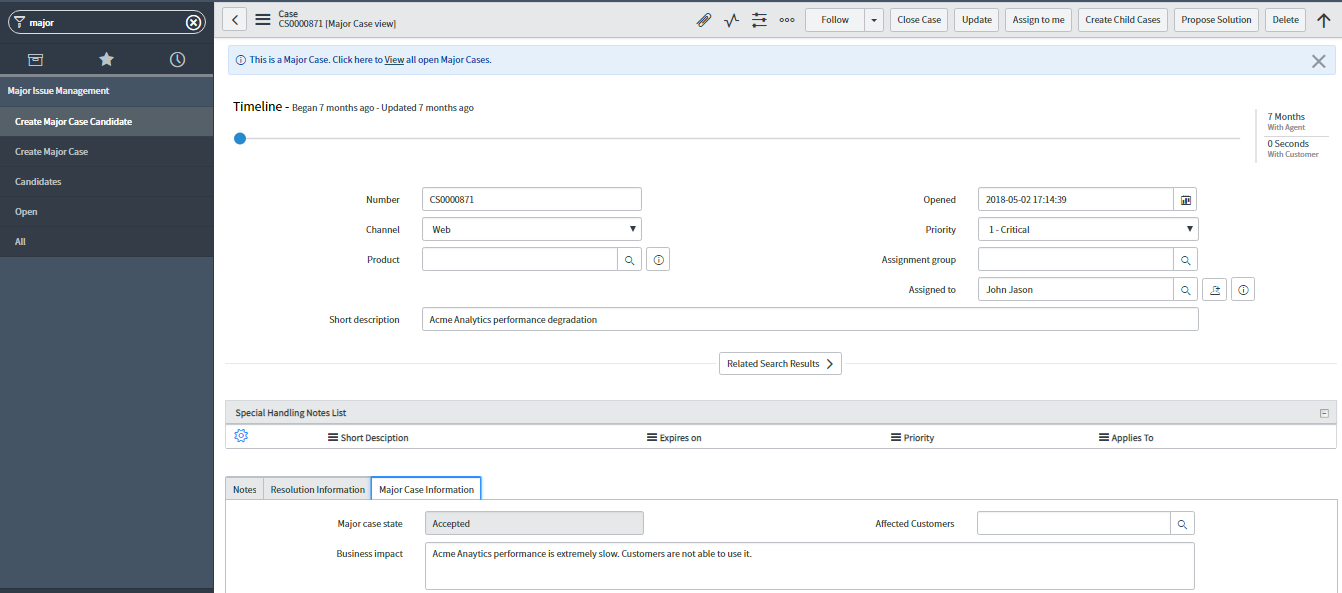Open the Opened date calendar picker
This screenshot has width=1342, height=593.
point(1186,200)
